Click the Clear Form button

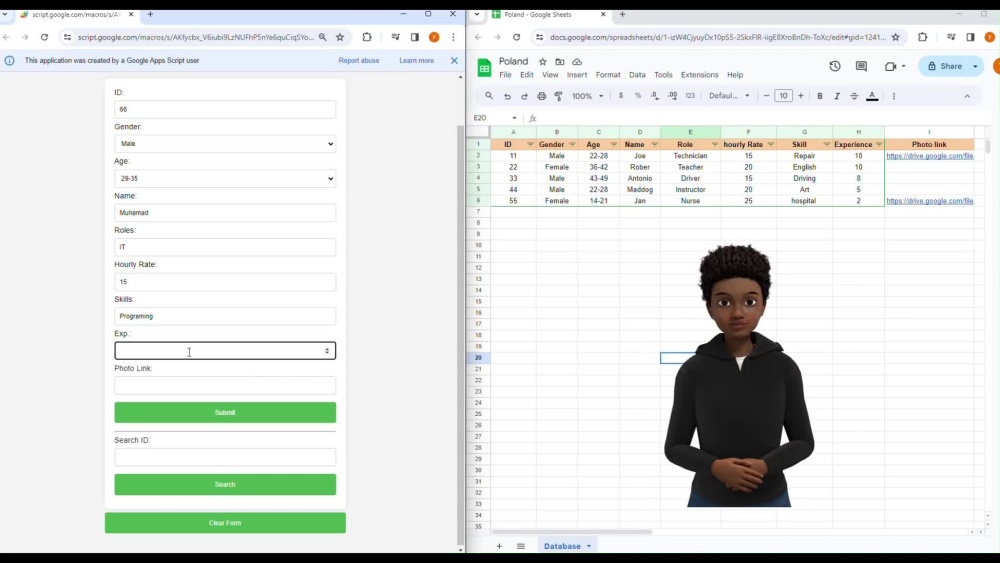[225, 523]
